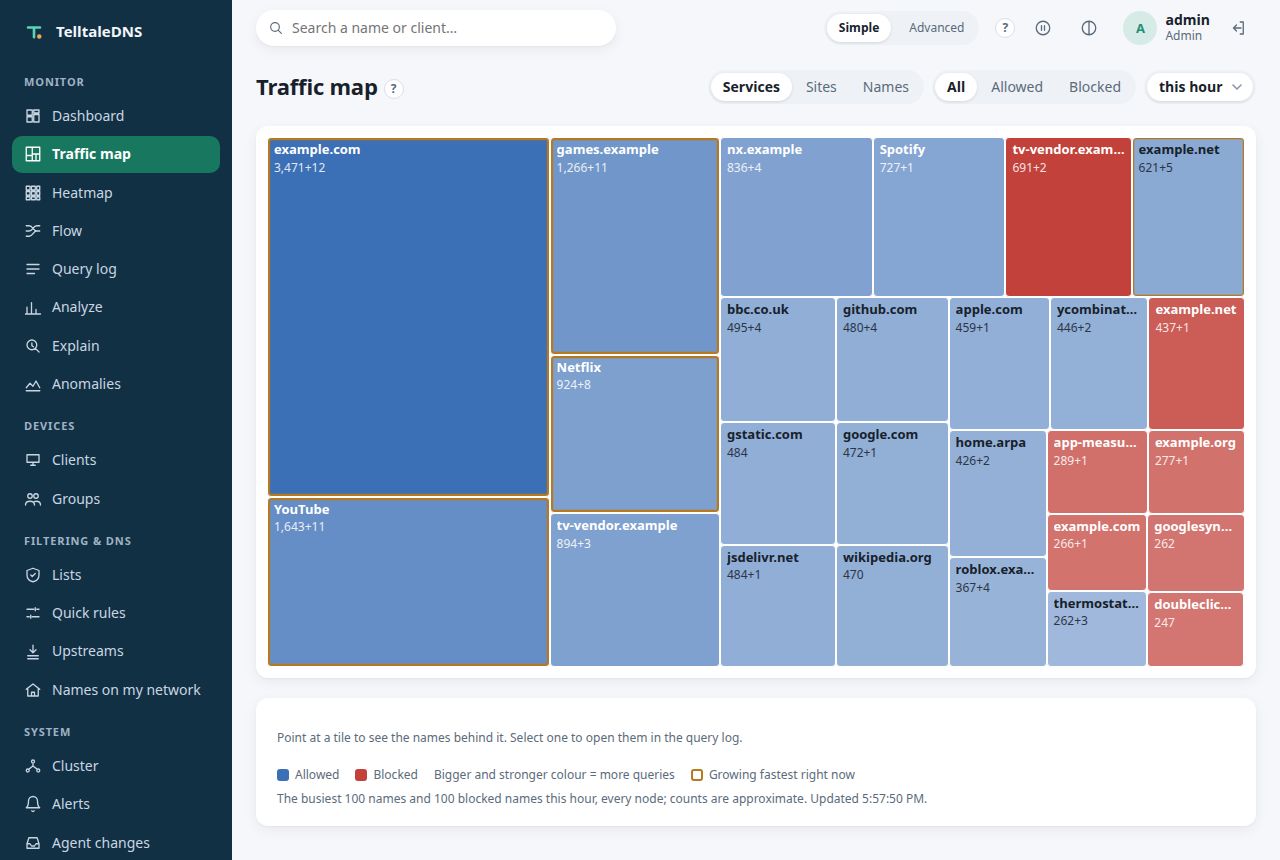Select the Services tab
Image resolution: width=1280 pixels, height=860 pixels.
point(751,87)
